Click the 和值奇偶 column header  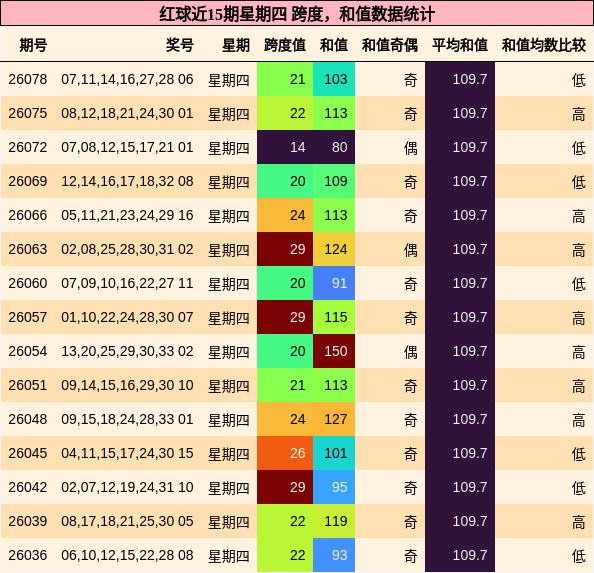pyautogui.click(x=390, y=45)
